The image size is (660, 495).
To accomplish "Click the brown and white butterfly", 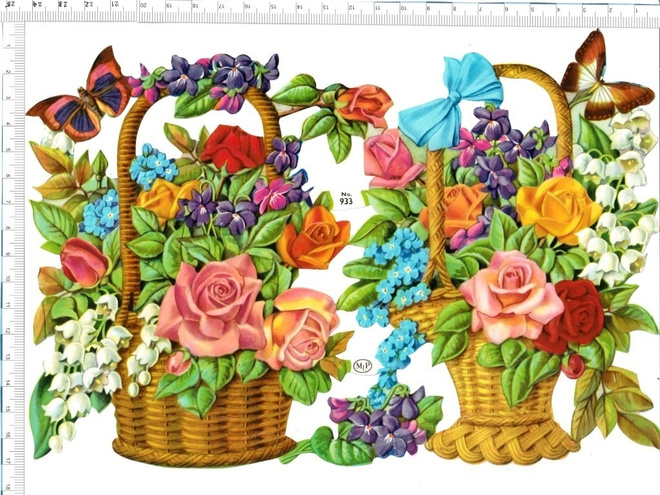I will point(604,77).
